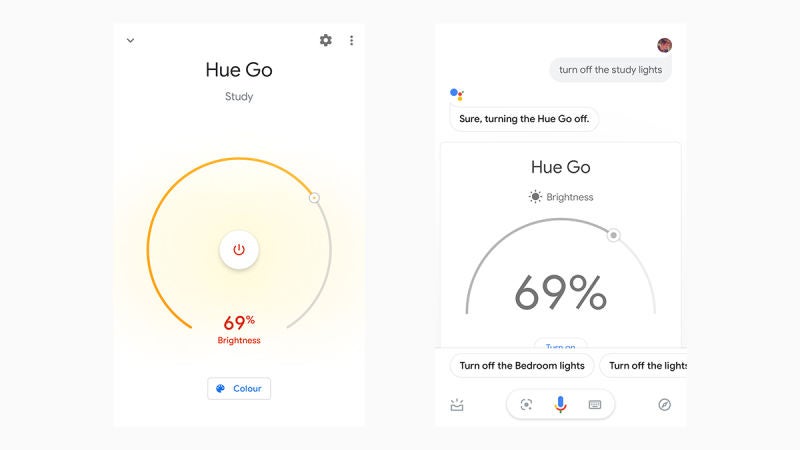800x450 pixels.
Task: Click the red 69% Brightness readout
Action: 239,328
